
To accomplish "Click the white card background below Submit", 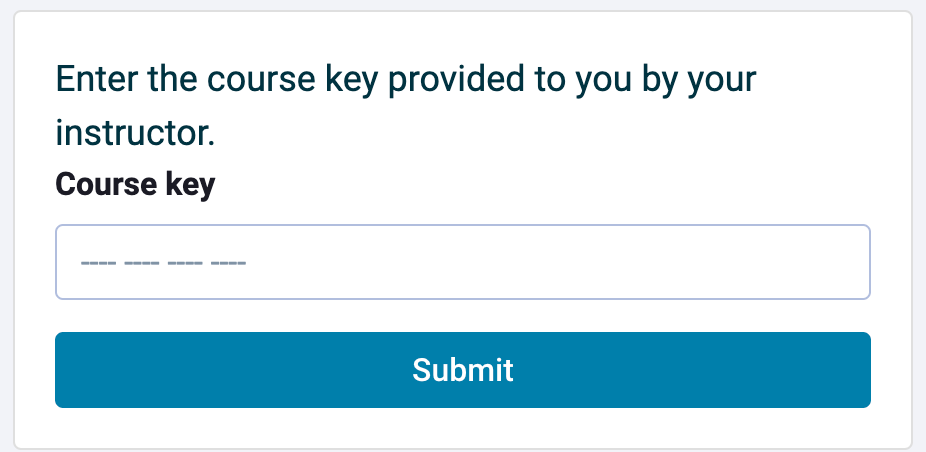I will [x=462, y=427].
